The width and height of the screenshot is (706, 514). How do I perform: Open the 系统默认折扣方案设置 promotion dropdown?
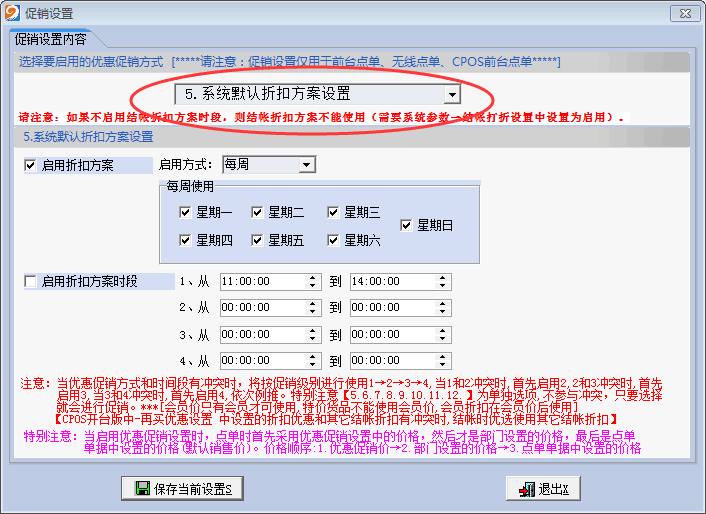click(x=452, y=95)
